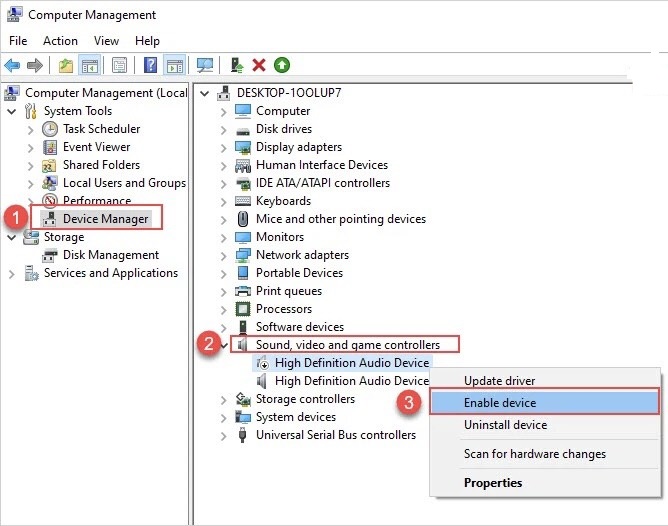The image size is (668, 526).
Task: Toggle Show/Hide Console Tree toolbar icon
Action: 89,66
